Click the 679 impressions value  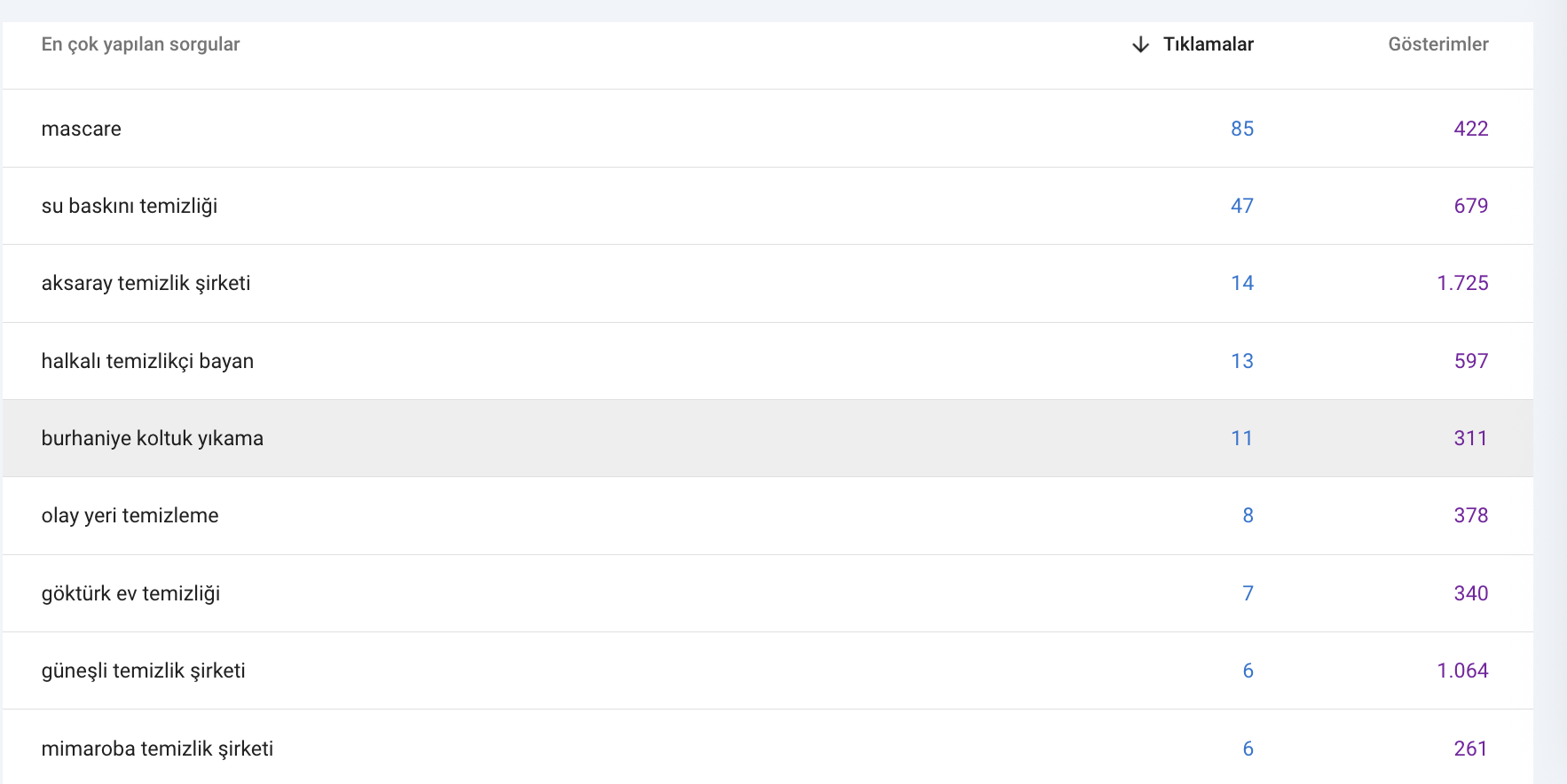[1471, 206]
